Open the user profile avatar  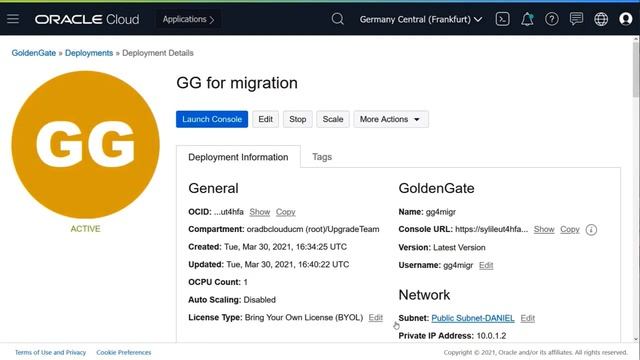point(625,19)
